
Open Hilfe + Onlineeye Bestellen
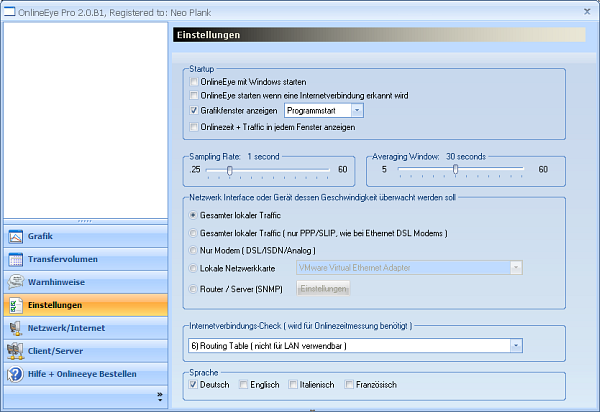click(x=86, y=374)
